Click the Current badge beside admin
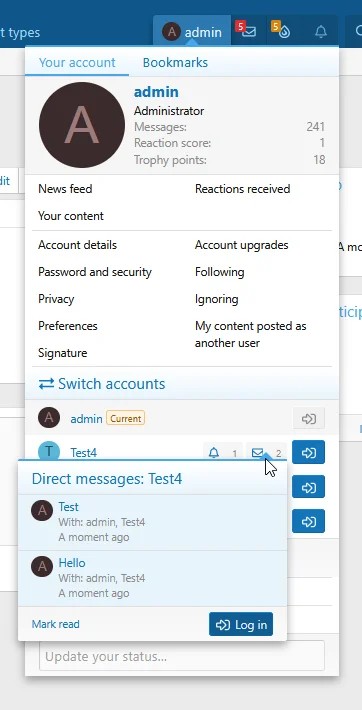Screen dimensions: 362x710 125,418
